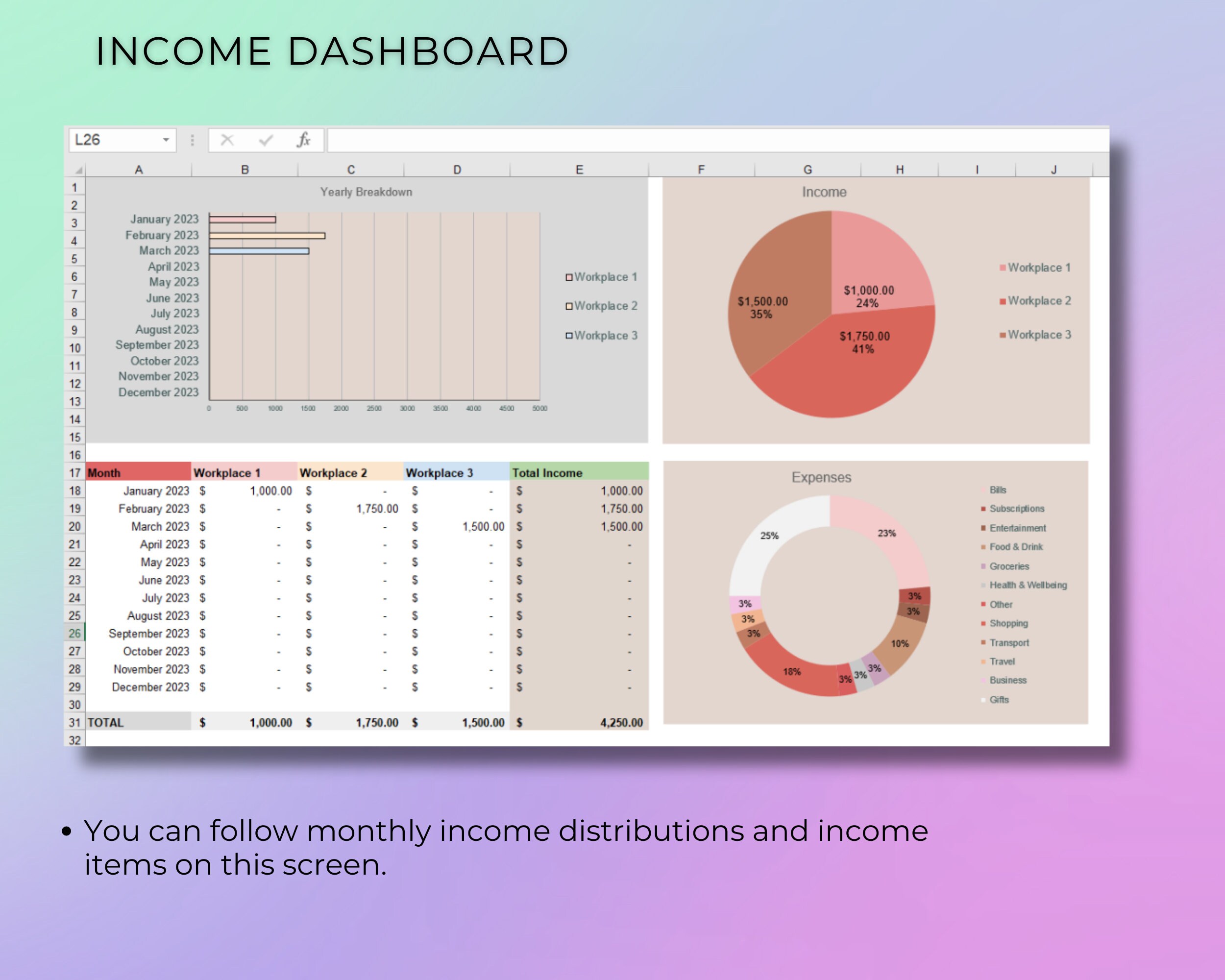The height and width of the screenshot is (980, 1225).
Task: Click the Health & Wellbeing legend entry
Action: 1024,585
